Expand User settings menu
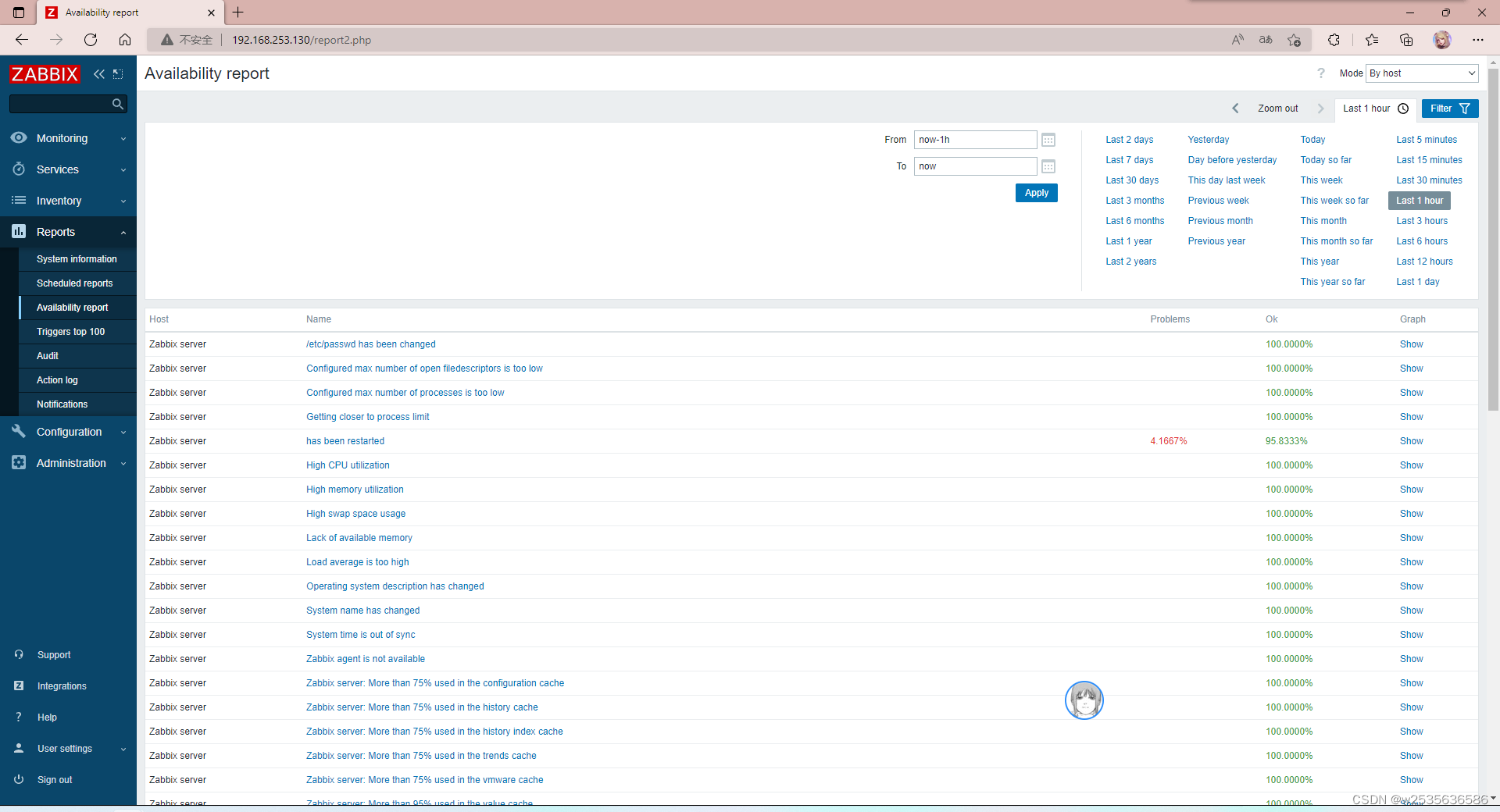 click(x=68, y=749)
